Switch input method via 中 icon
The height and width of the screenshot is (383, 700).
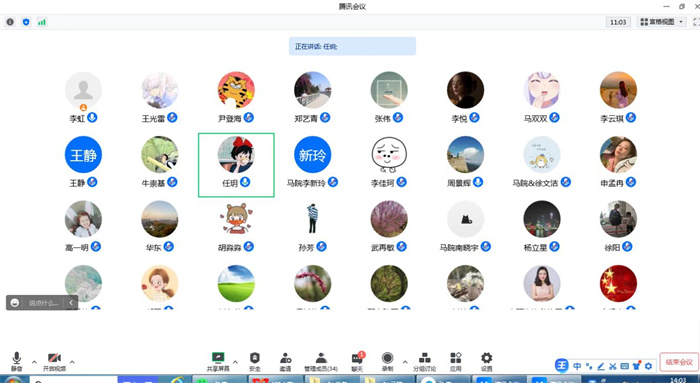tap(577, 366)
